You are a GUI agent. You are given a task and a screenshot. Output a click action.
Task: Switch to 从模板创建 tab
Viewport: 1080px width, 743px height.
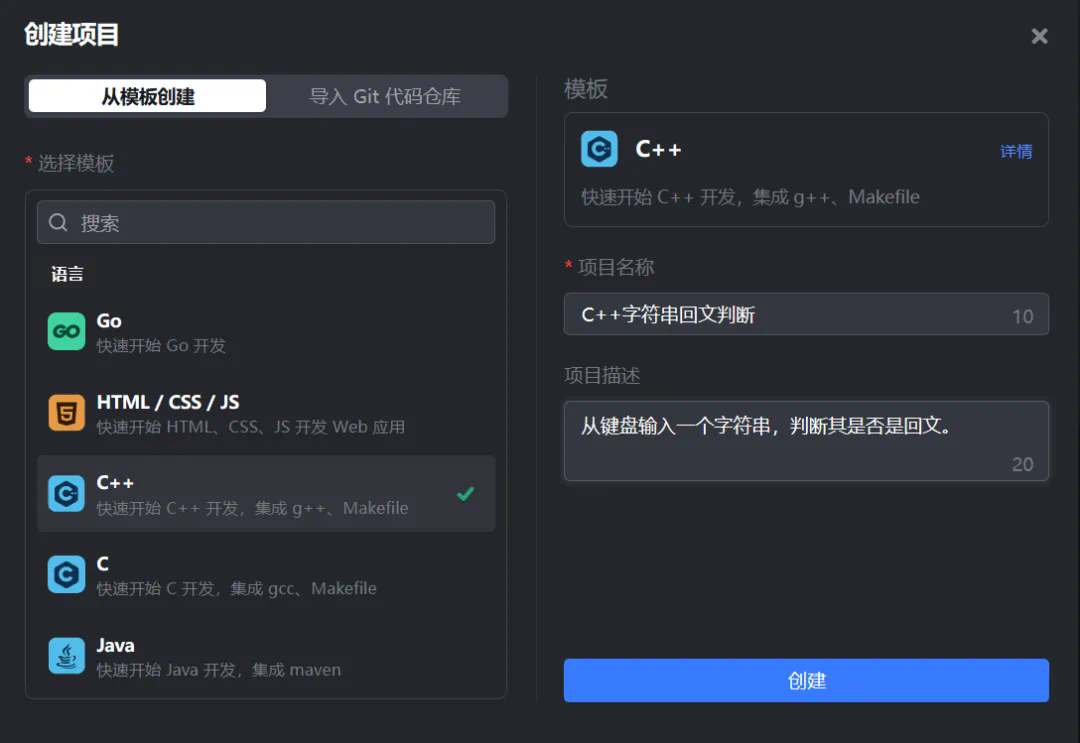coord(148,97)
